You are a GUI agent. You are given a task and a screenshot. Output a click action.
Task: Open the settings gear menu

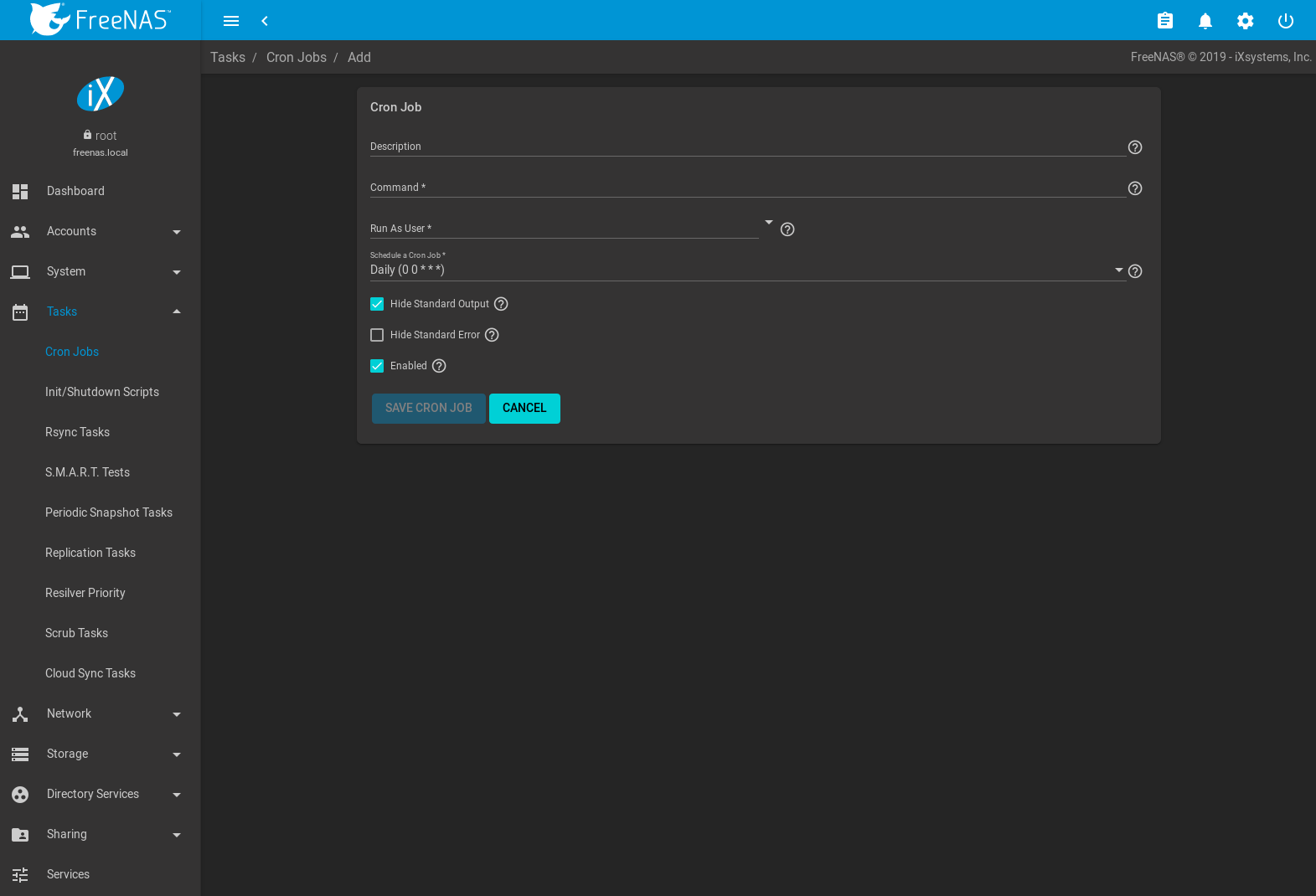click(1246, 21)
